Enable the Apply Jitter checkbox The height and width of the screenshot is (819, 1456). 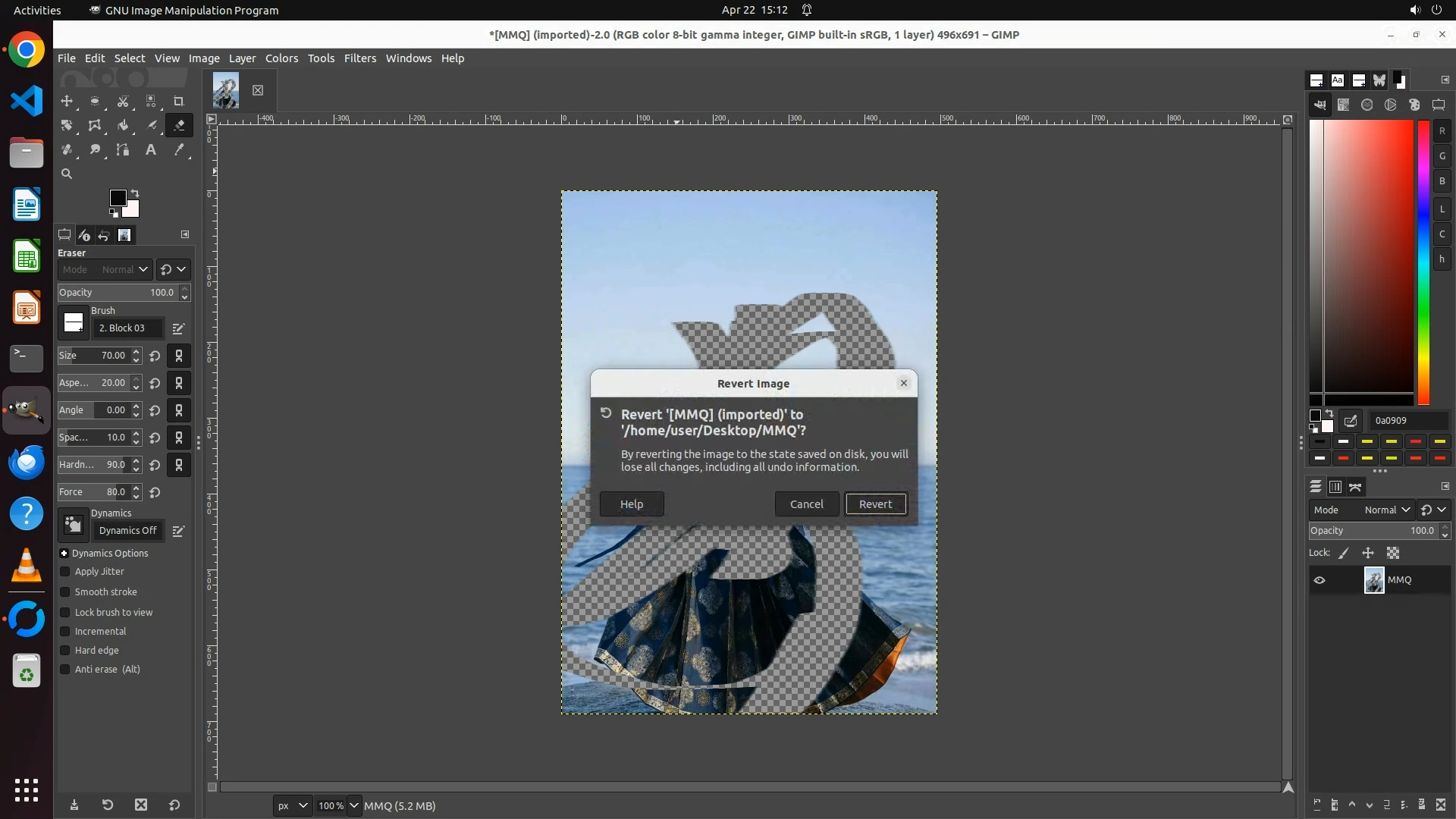click(x=65, y=572)
